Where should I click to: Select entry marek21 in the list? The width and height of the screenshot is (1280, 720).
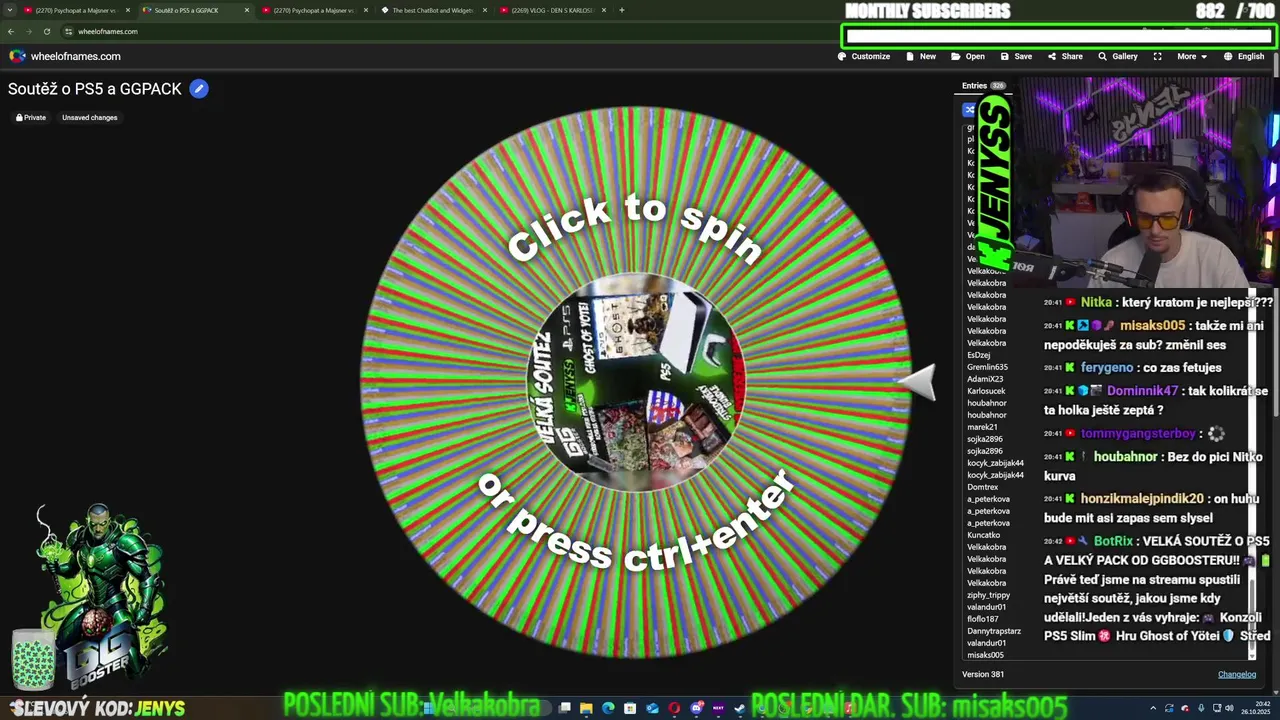click(982, 427)
